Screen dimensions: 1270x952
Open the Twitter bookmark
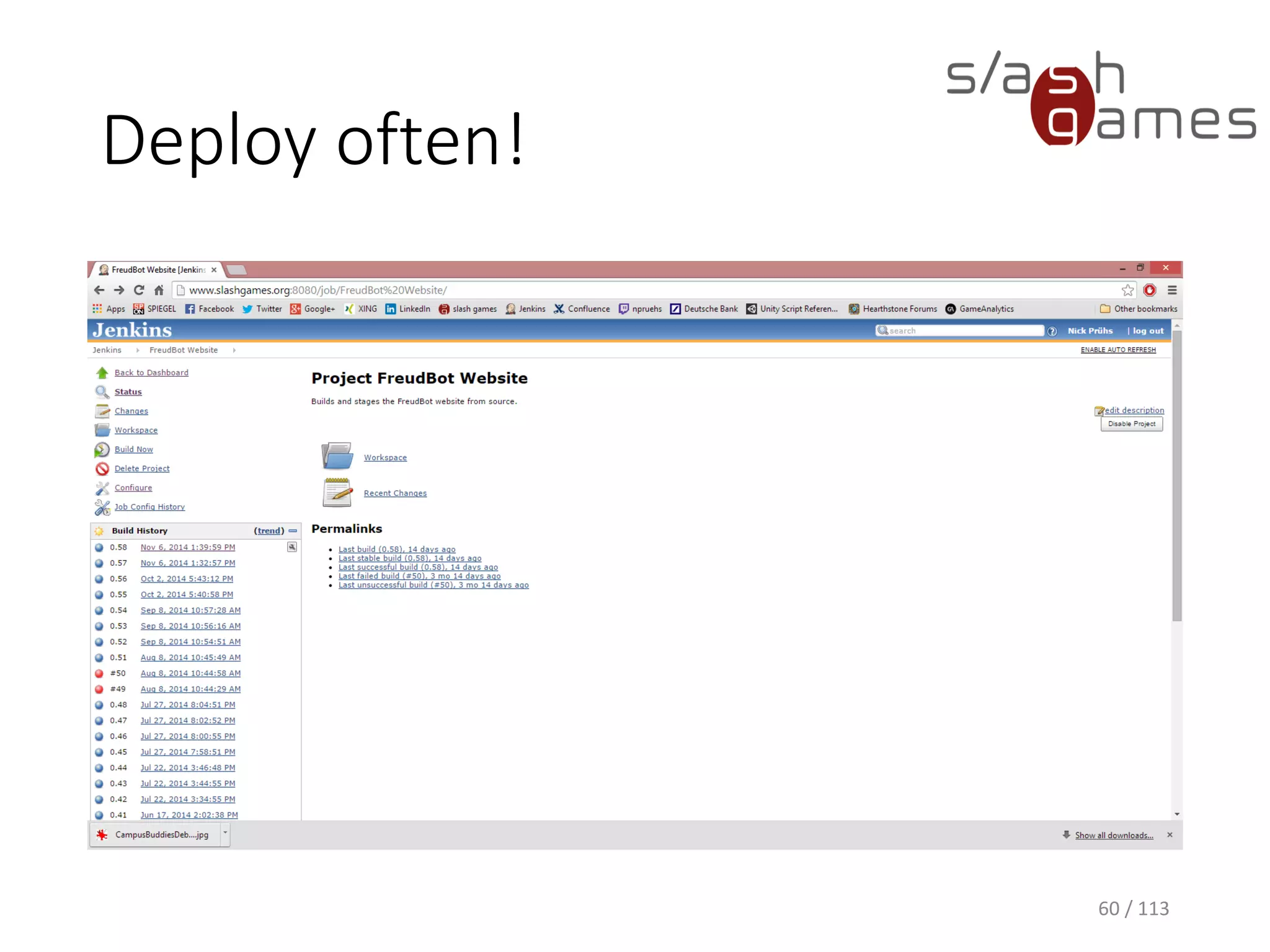tap(262, 309)
